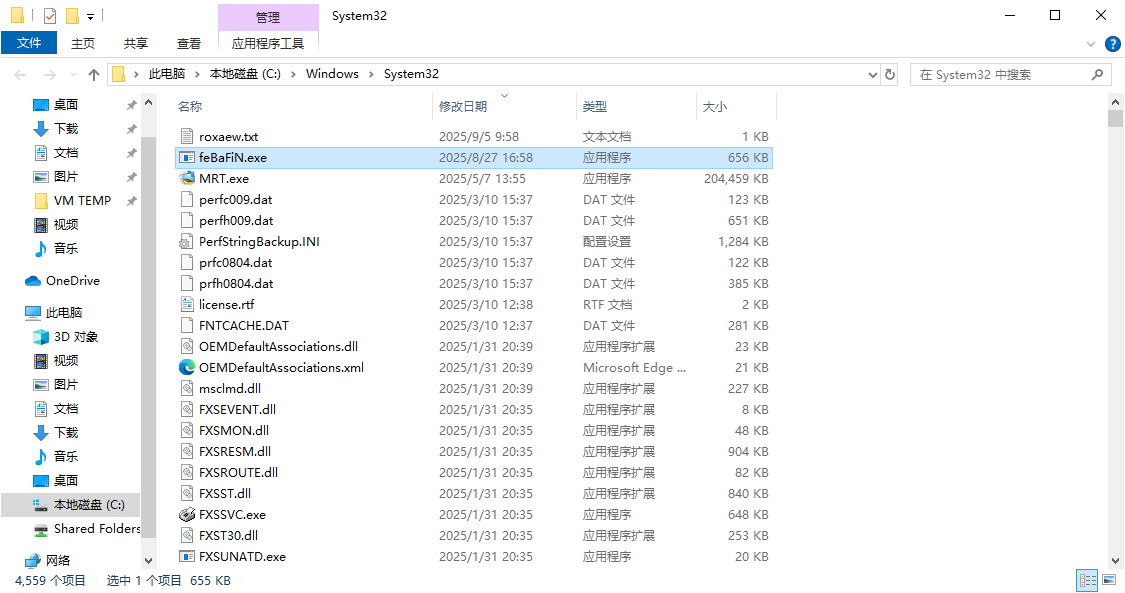Click the file list vertical scrollbar
1125x593 pixels.
coord(1116,300)
